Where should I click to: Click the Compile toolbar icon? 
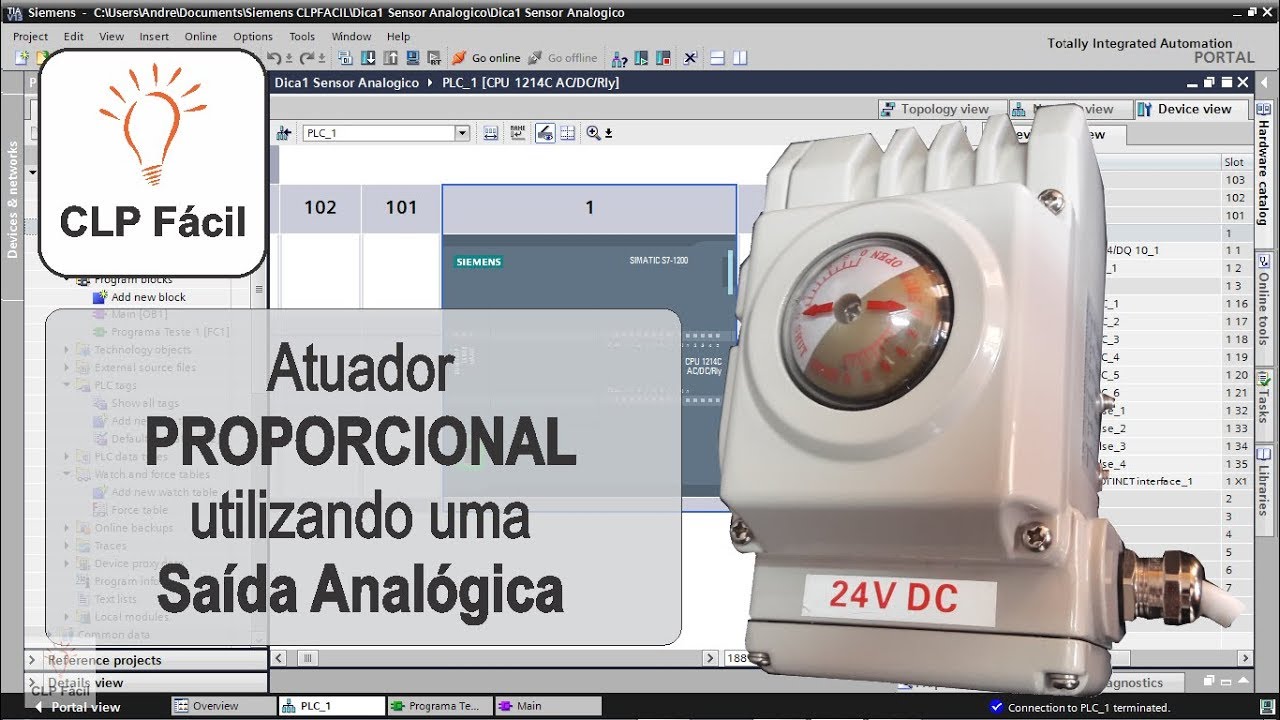tap(345, 58)
